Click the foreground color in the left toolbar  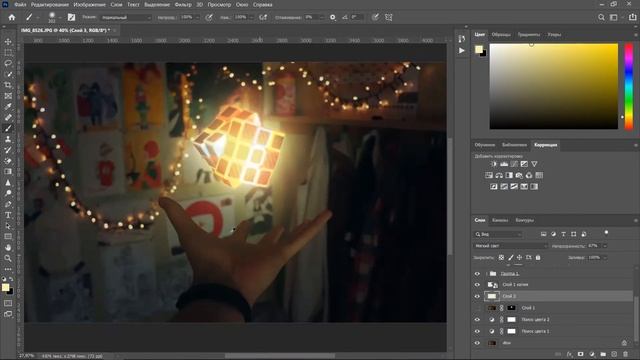(x=6, y=287)
